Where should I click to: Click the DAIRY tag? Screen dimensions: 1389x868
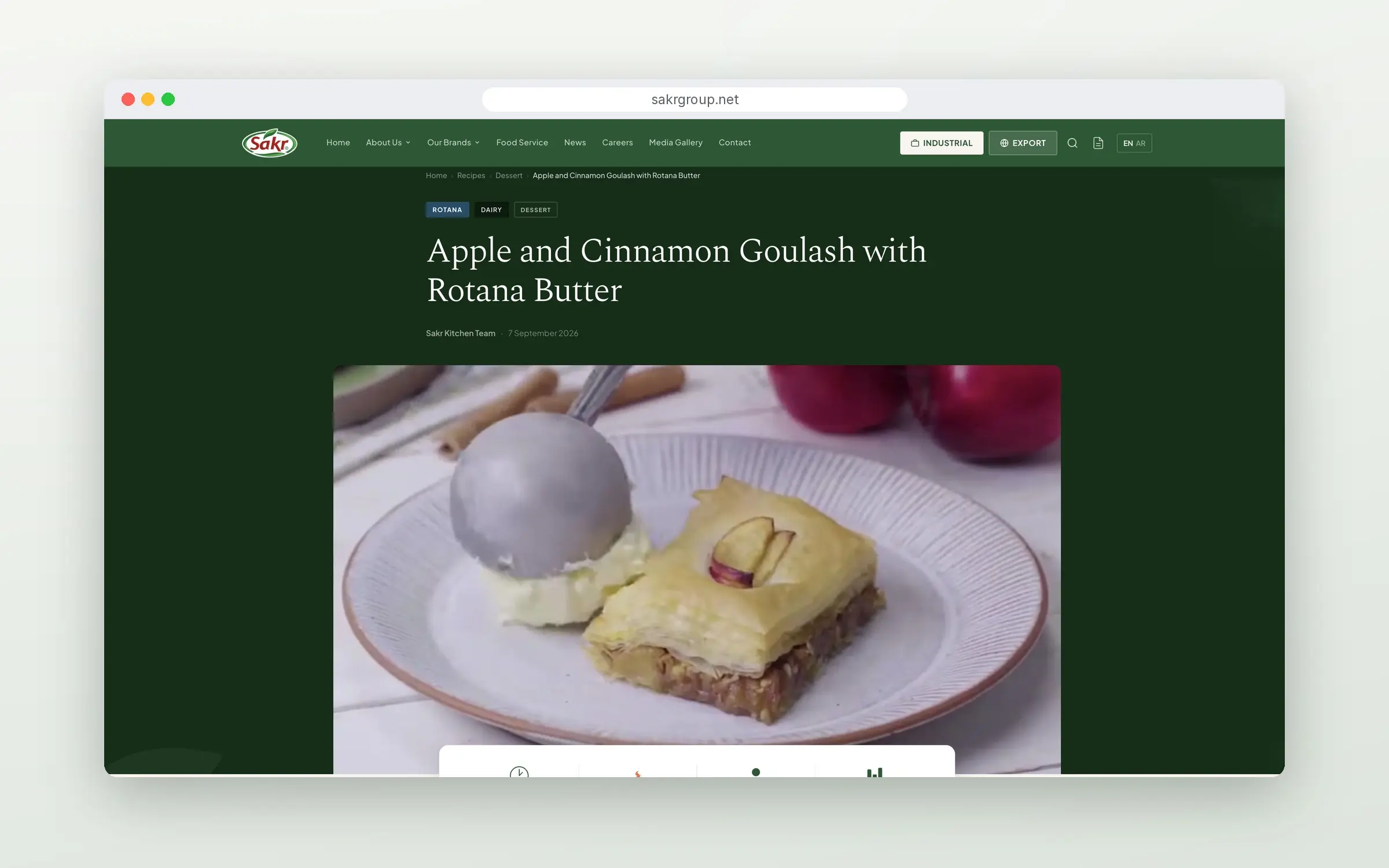pyautogui.click(x=491, y=209)
